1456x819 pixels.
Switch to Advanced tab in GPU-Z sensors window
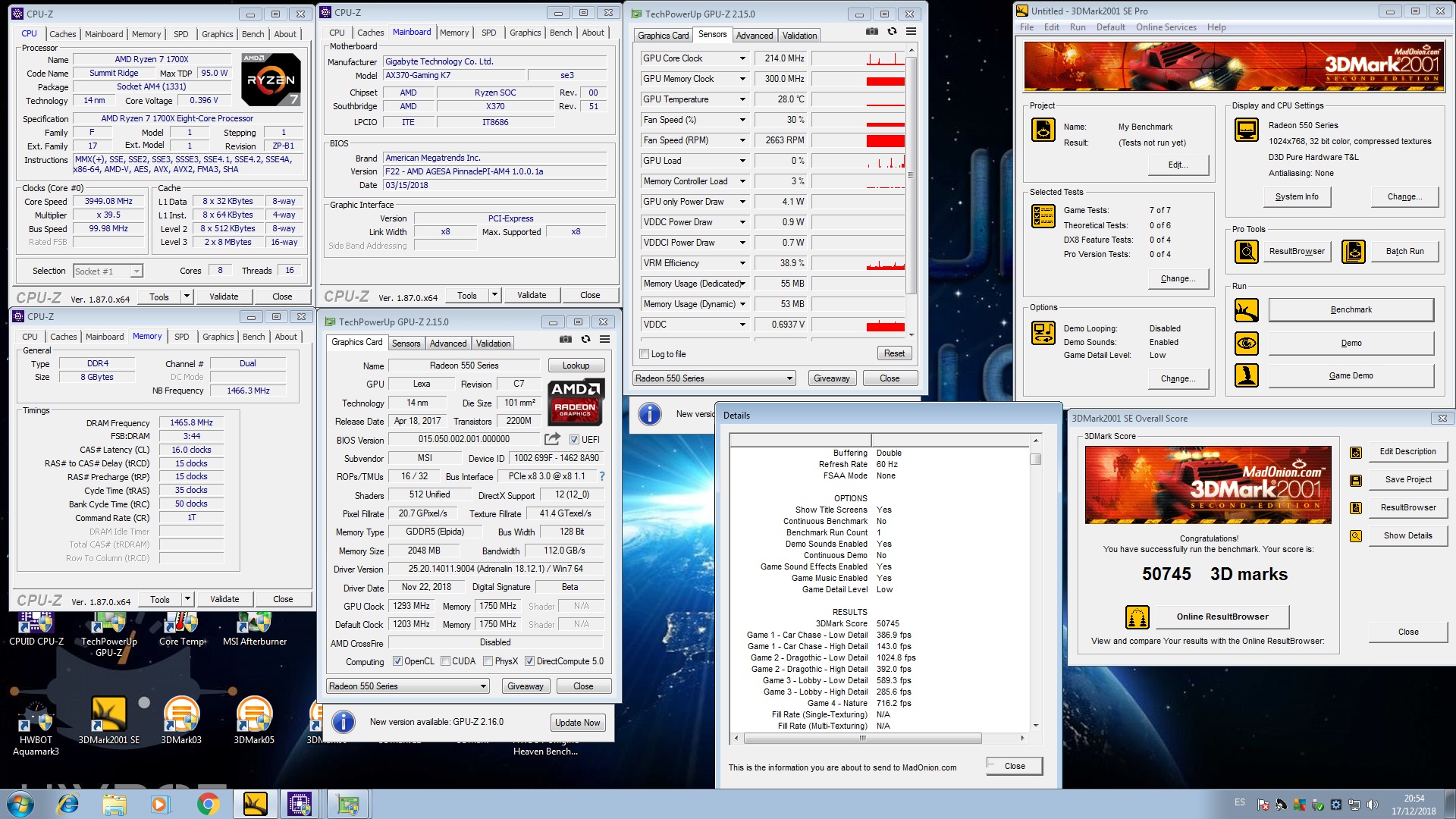coord(755,35)
